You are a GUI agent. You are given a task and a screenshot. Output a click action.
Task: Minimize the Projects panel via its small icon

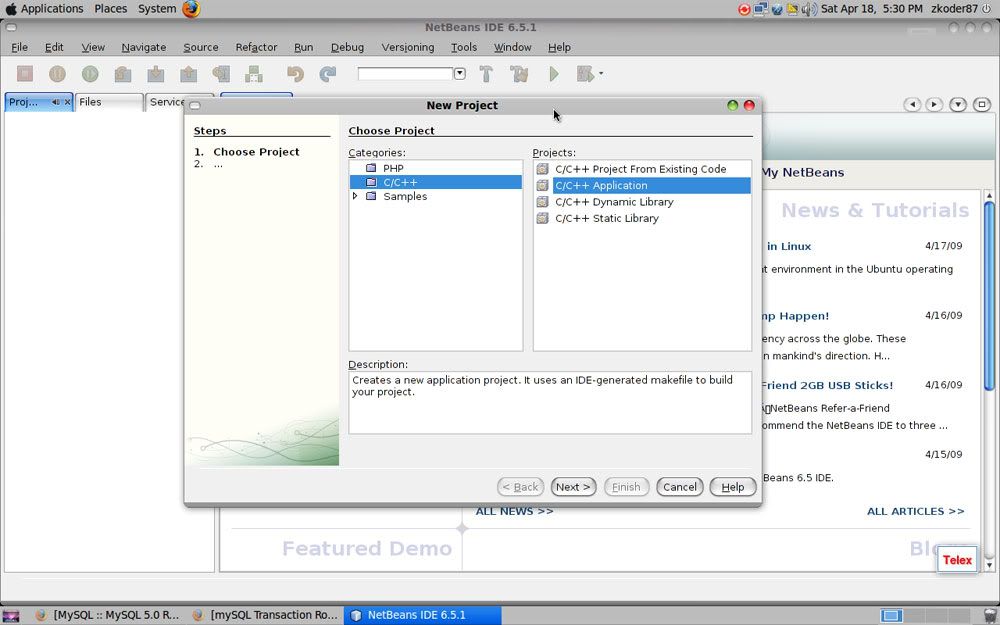(56, 102)
